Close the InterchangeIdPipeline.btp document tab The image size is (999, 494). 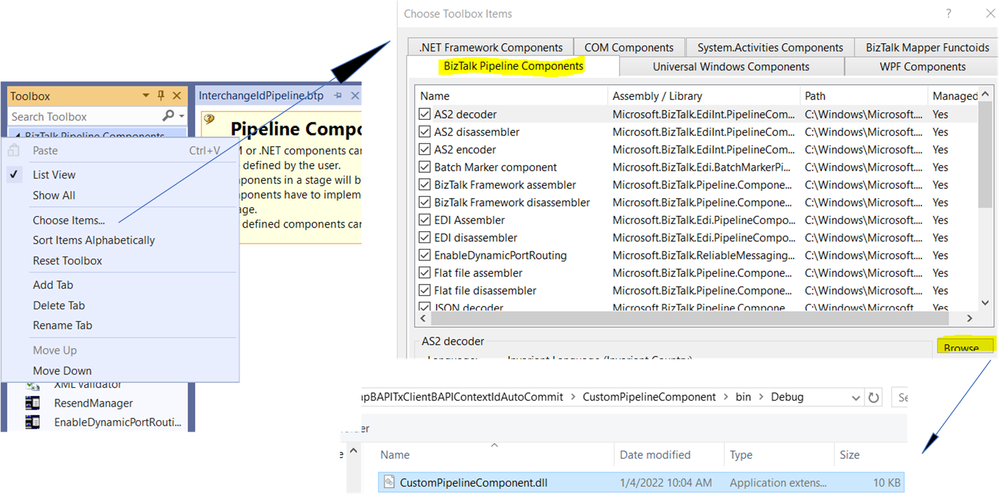click(355, 96)
